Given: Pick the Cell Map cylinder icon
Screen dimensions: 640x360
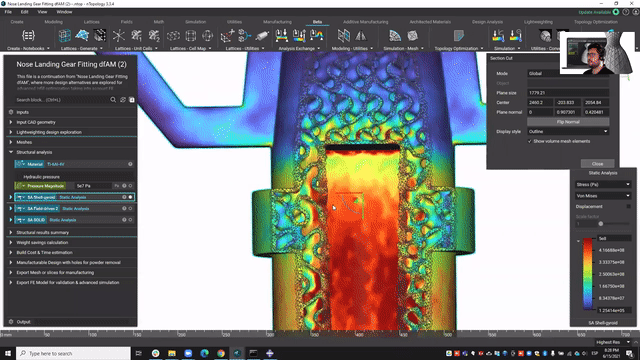Looking at the screenshot, I should 191,36.
